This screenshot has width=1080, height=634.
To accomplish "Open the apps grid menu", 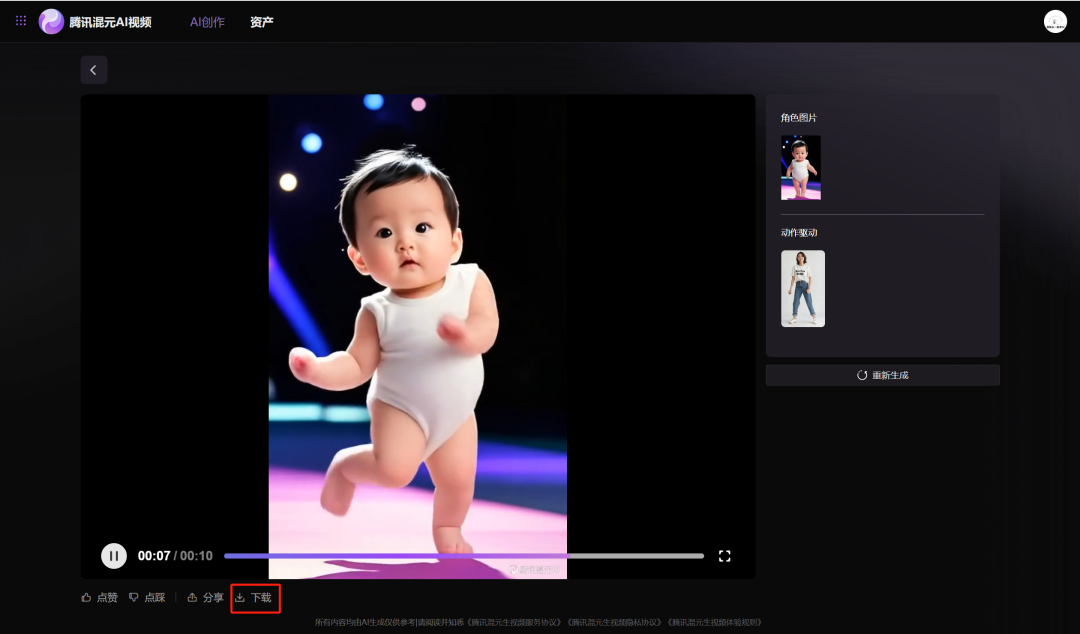I will click(21, 21).
